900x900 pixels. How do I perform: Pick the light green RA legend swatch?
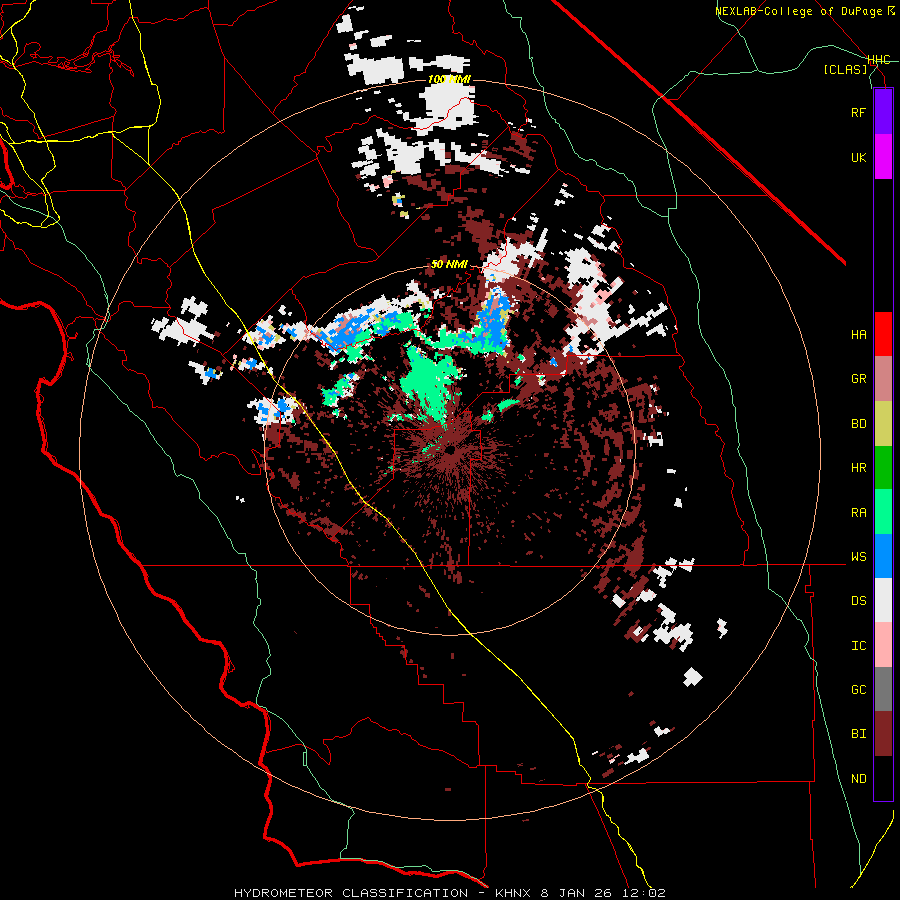coord(883,512)
